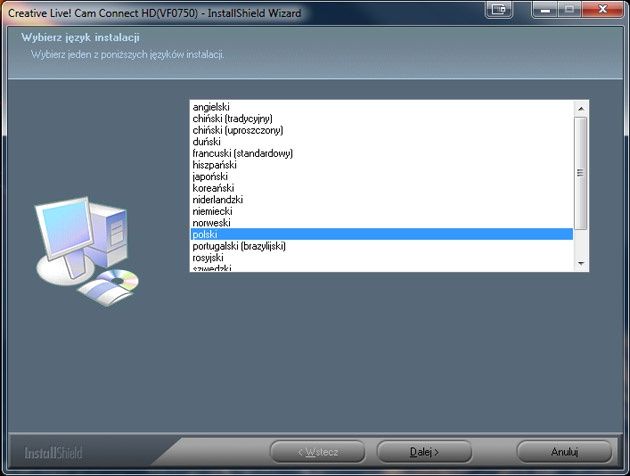Choose chiński (uproszczony) language
The height and width of the screenshot is (476, 630).
(382, 130)
